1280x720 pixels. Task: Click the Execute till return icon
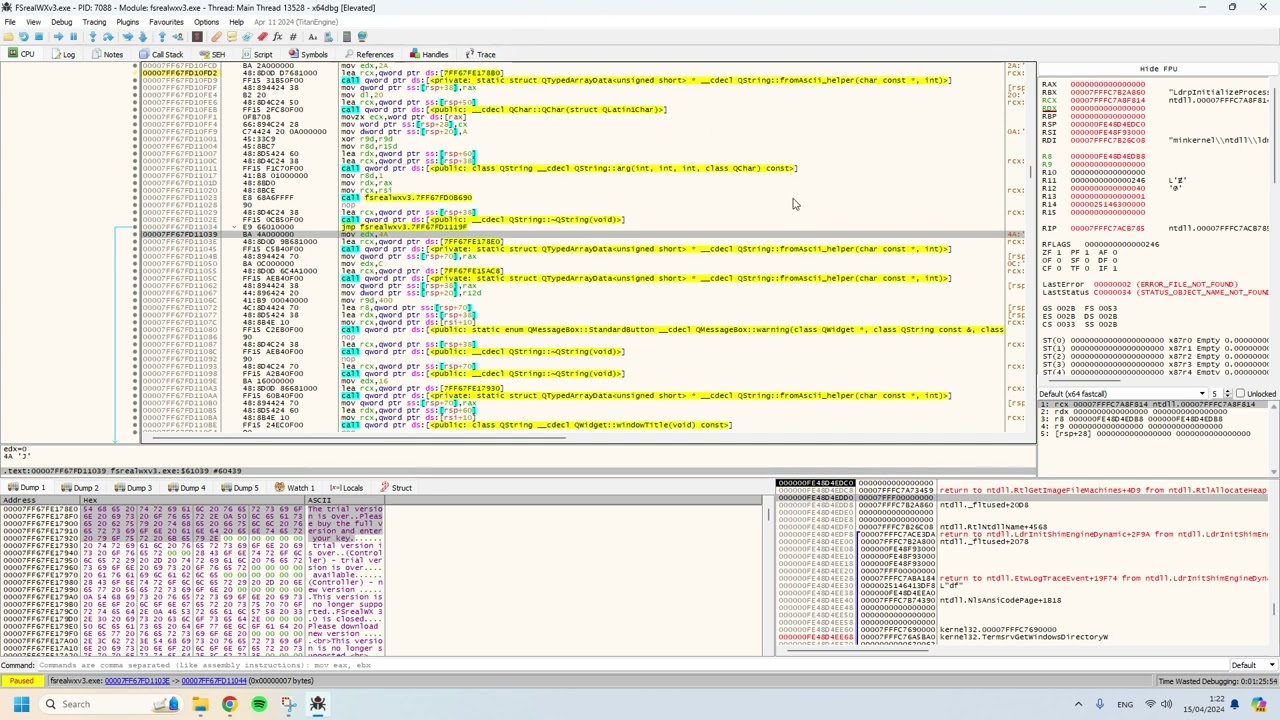[x=162, y=37]
